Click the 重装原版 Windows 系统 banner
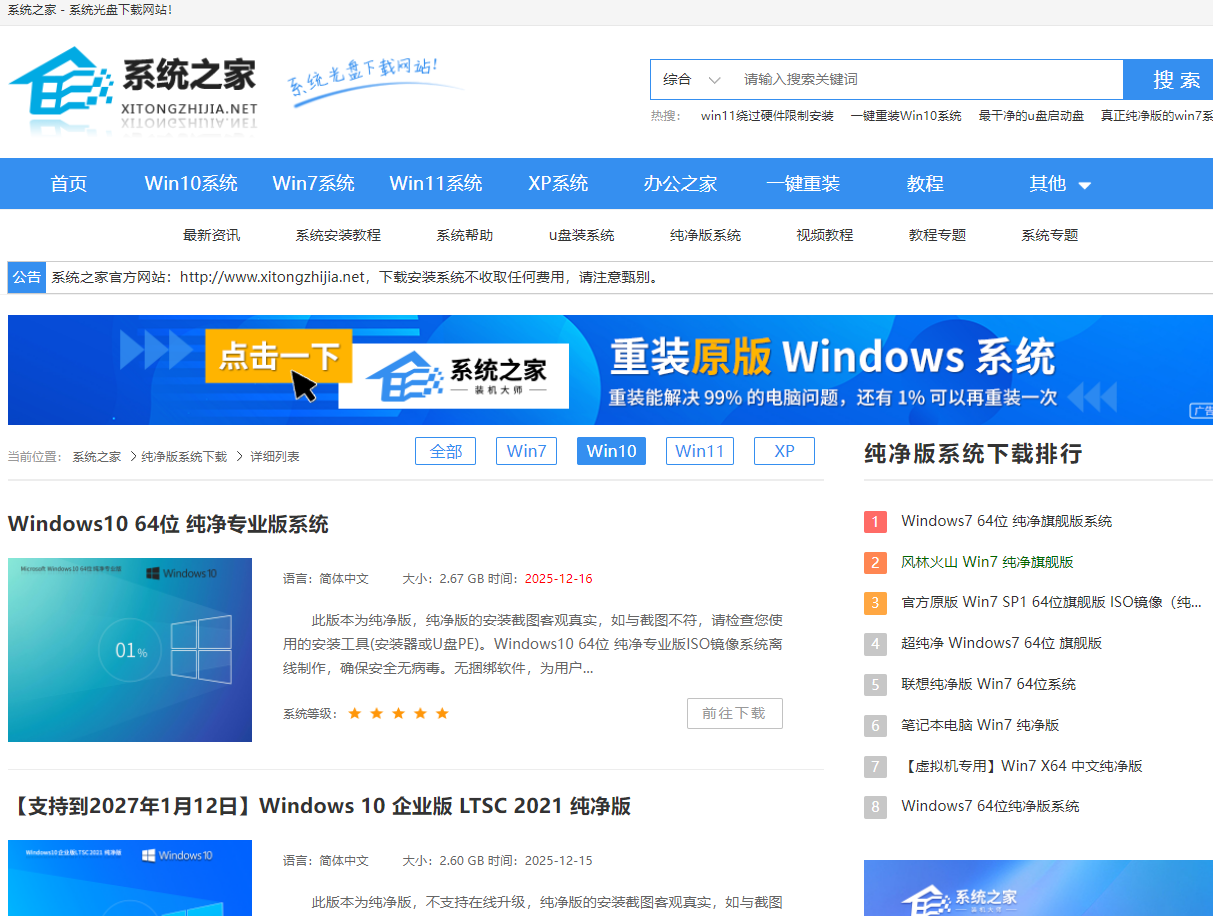The width and height of the screenshot is (1213, 916). 610,370
